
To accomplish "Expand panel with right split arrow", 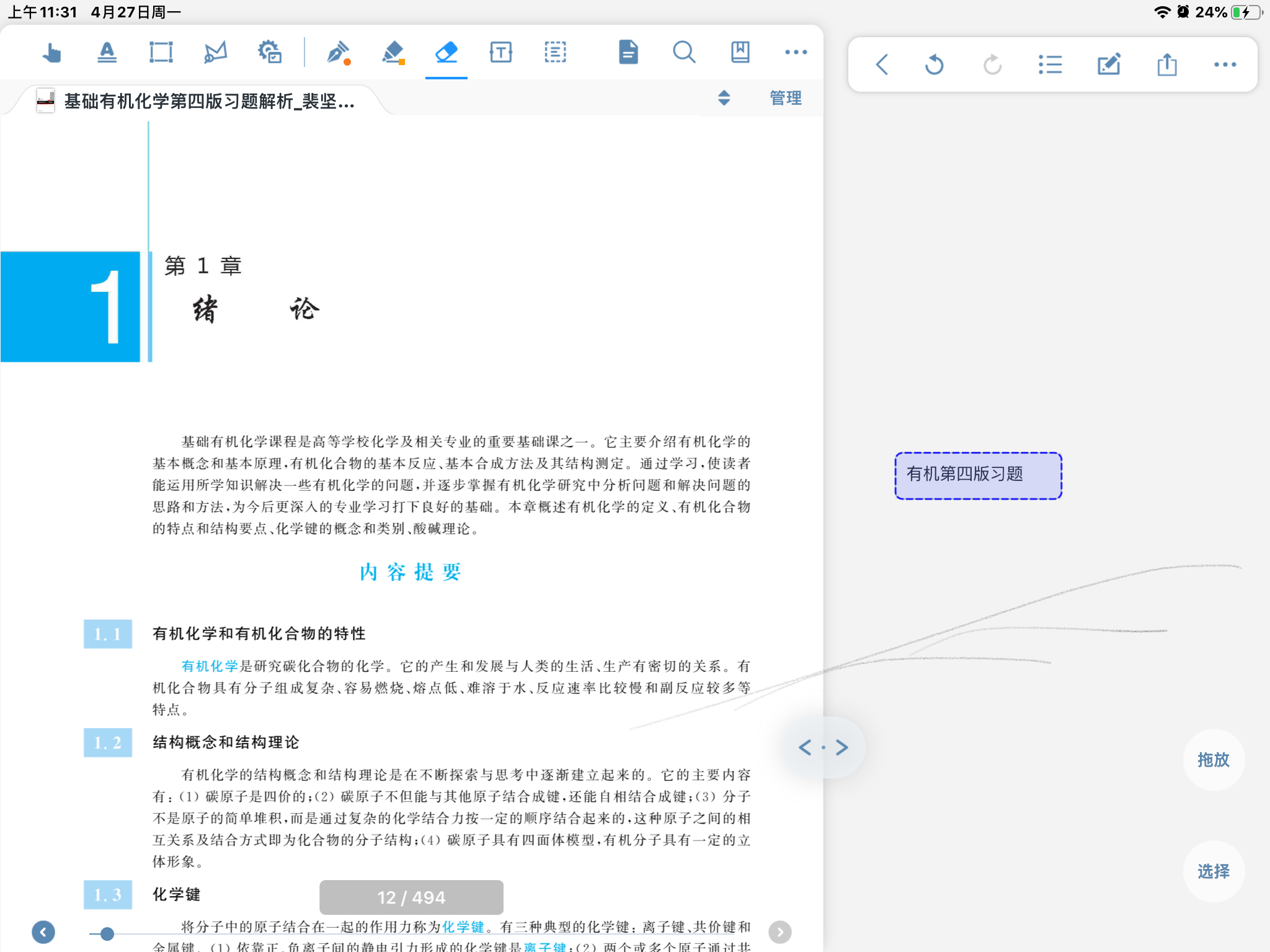I will point(841,747).
